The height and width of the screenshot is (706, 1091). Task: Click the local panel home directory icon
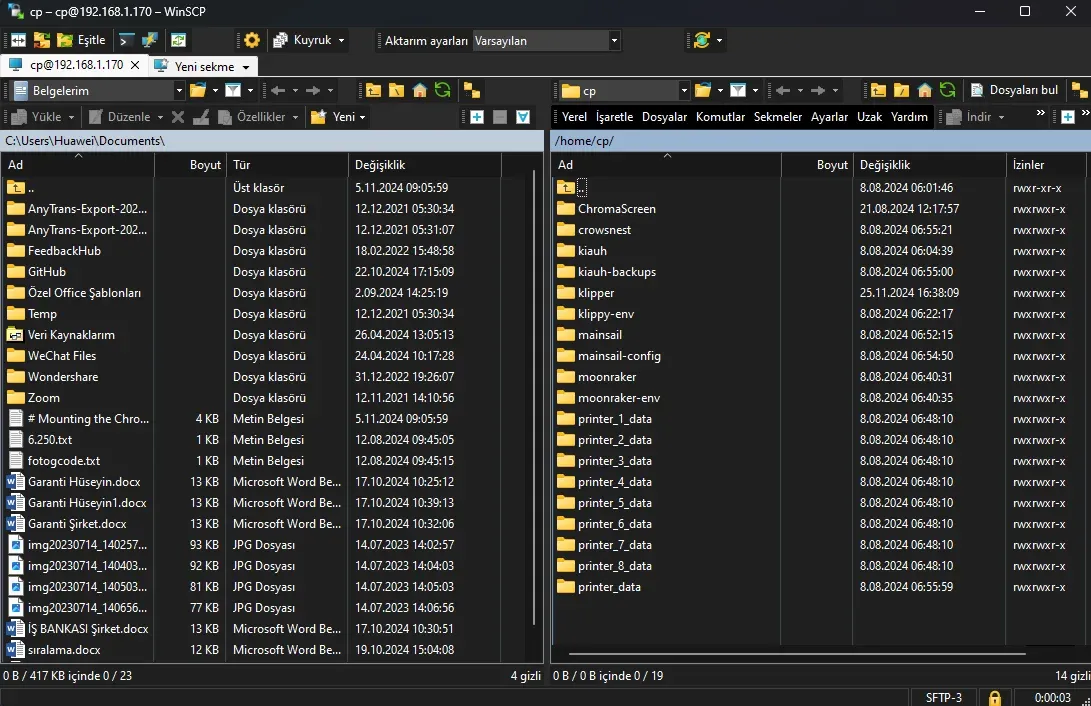420,90
